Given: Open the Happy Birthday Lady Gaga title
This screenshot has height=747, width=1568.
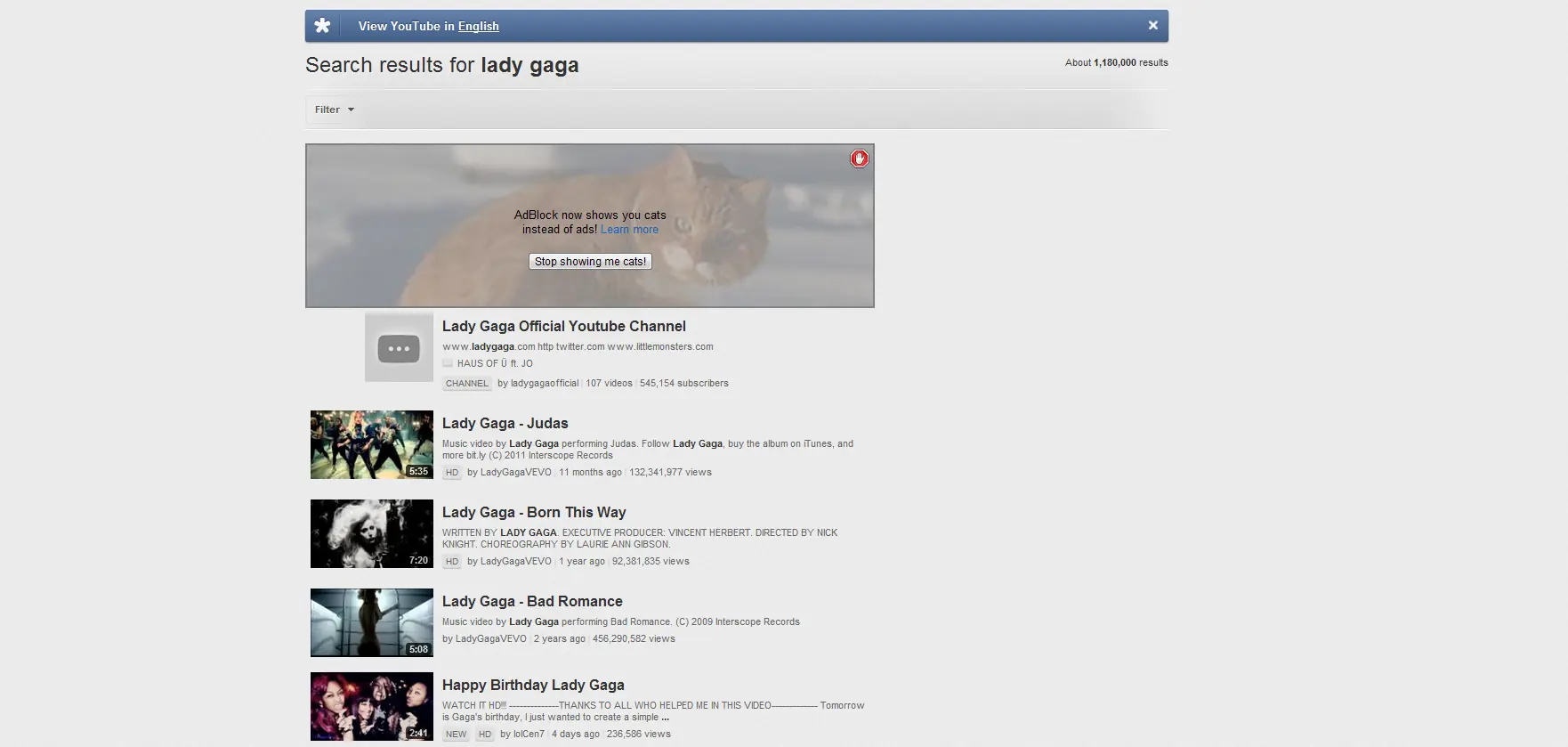Looking at the screenshot, I should pyautogui.click(x=533, y=686).
